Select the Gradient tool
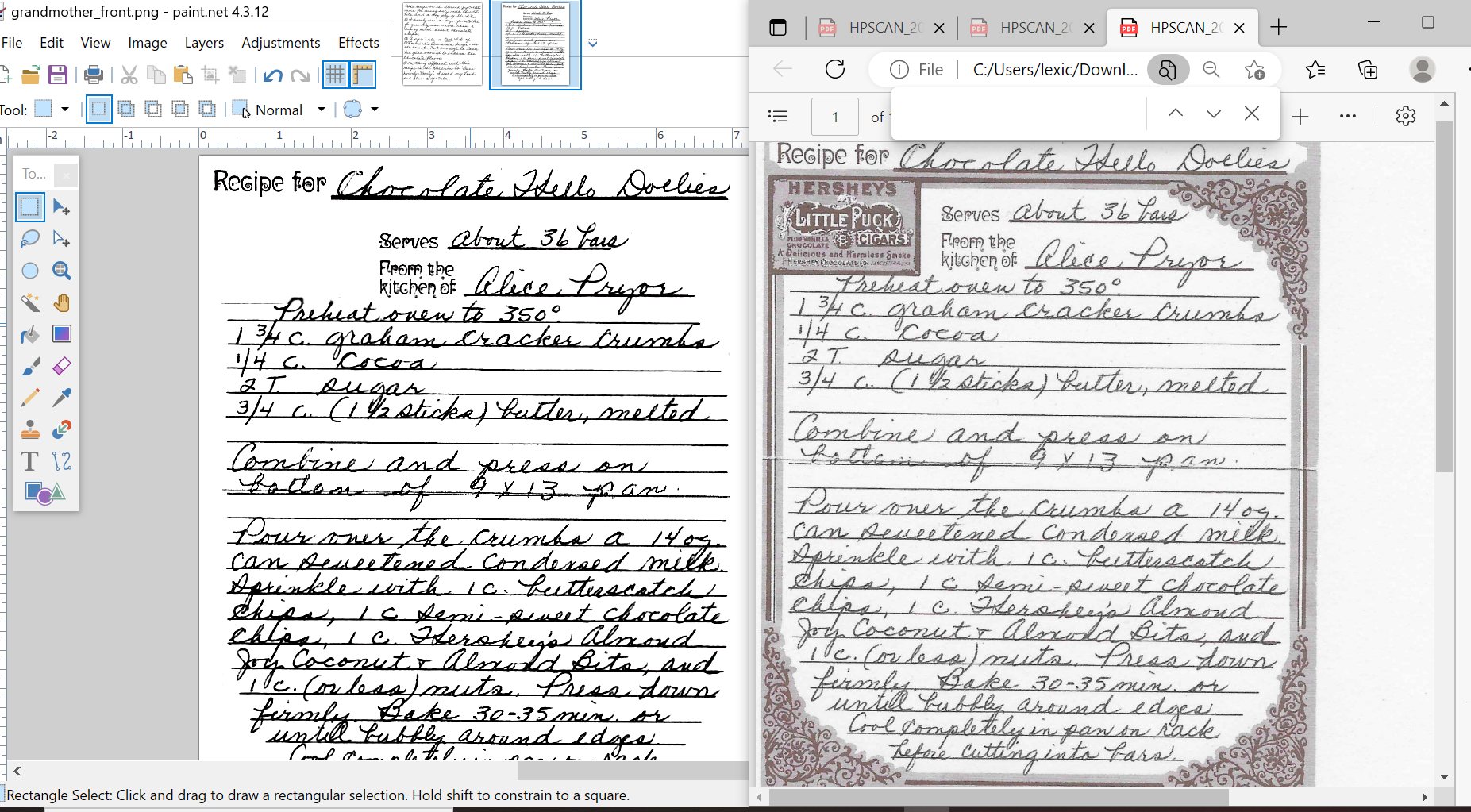 pyautogui.click(x=61, y=334)
